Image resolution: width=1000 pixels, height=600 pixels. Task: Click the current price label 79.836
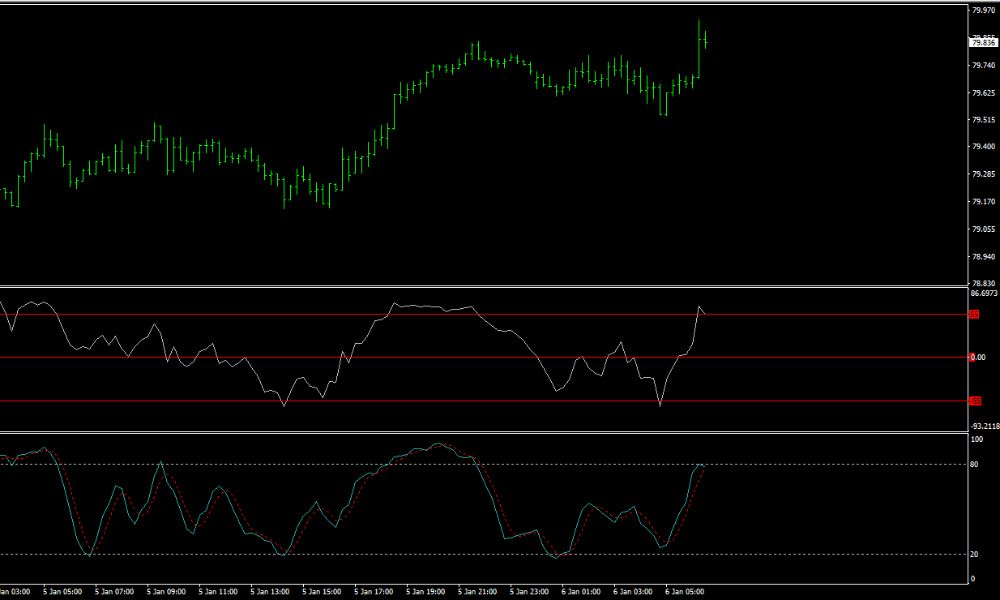983,43
